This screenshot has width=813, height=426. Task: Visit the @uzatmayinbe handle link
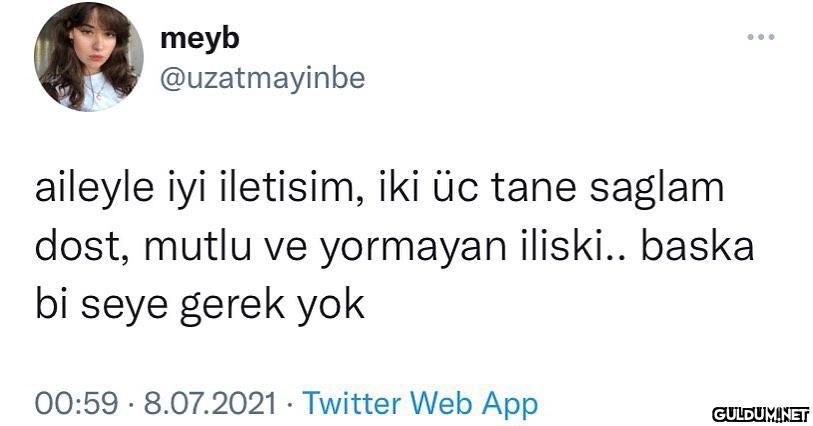(262, 79)
